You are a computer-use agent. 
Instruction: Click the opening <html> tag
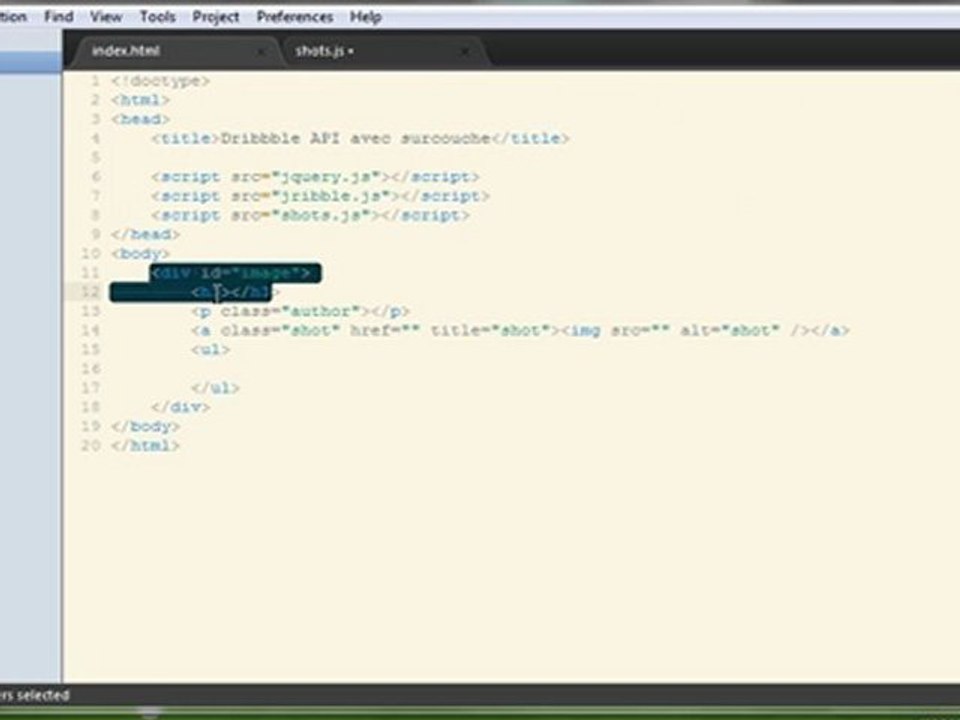140,100
